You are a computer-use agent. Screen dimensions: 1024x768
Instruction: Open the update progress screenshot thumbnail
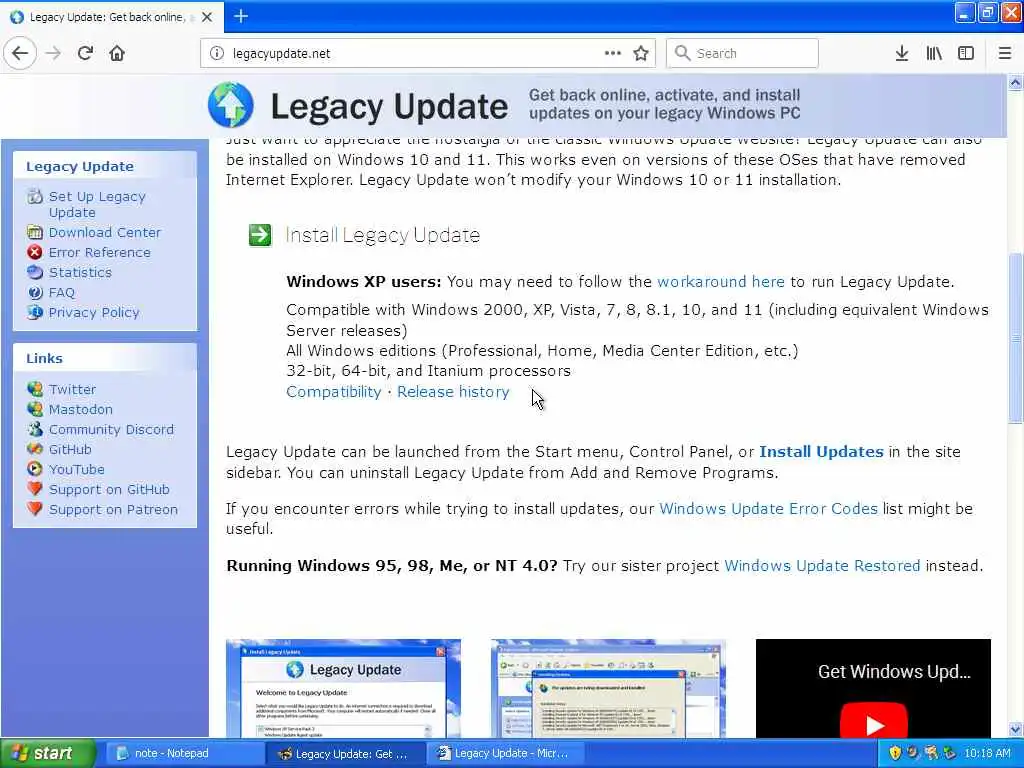pos(608,688)
